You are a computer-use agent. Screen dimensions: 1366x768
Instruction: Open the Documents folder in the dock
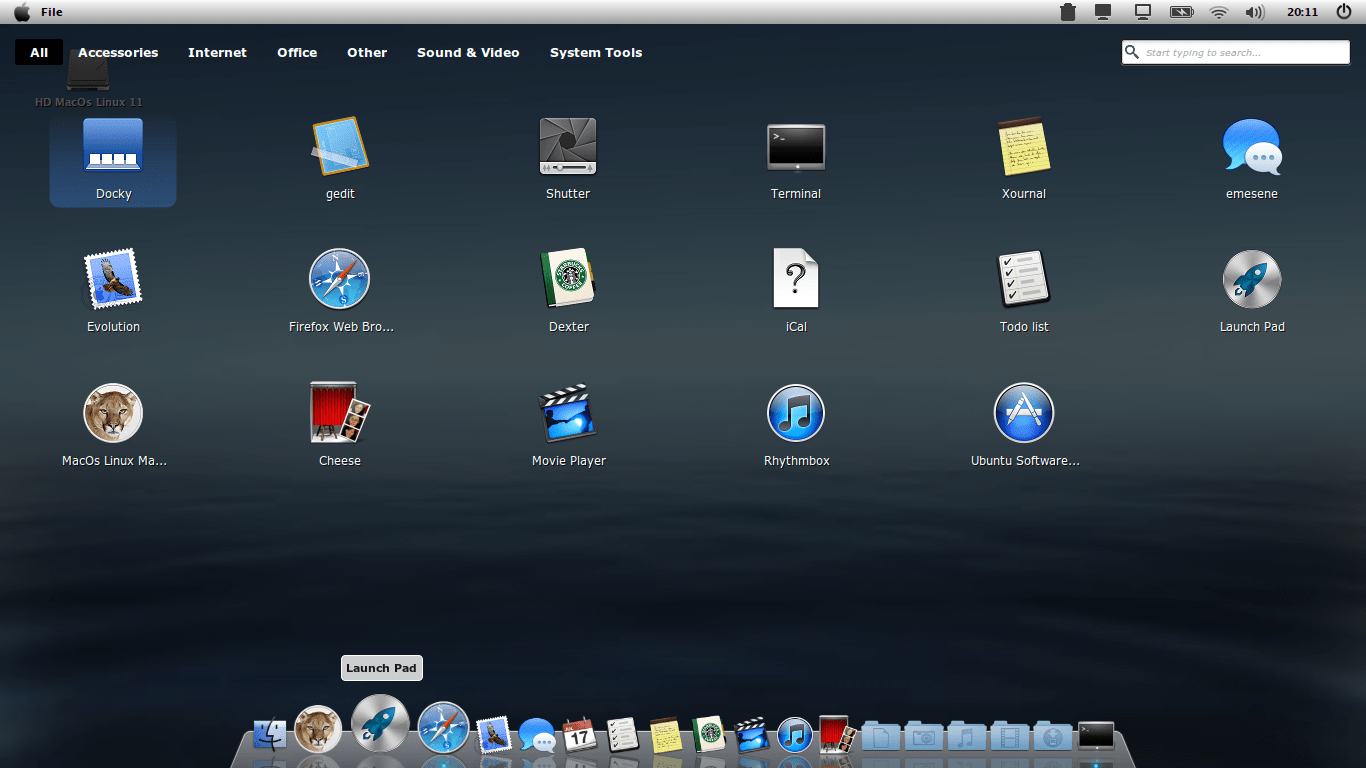880,737
